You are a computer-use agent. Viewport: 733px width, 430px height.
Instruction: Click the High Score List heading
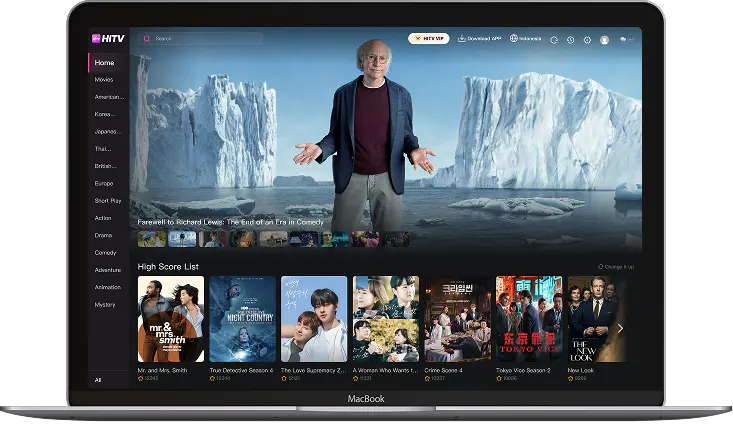[x=168, y=267]
